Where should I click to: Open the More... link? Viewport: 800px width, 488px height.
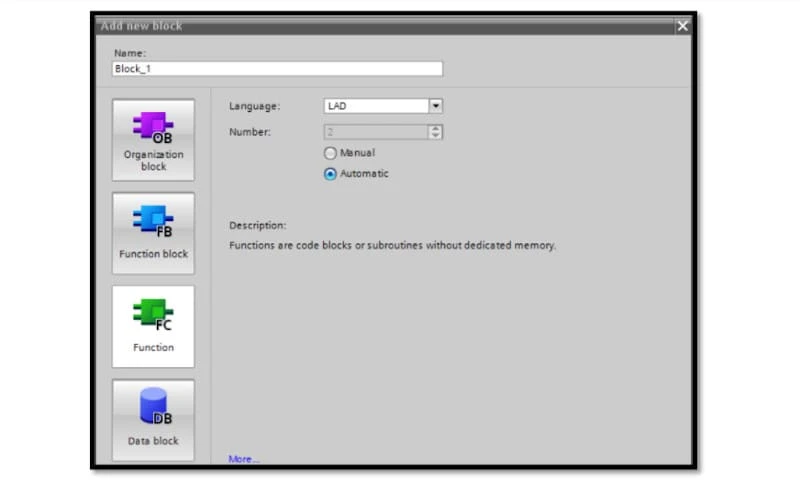(x=243, y=459)
